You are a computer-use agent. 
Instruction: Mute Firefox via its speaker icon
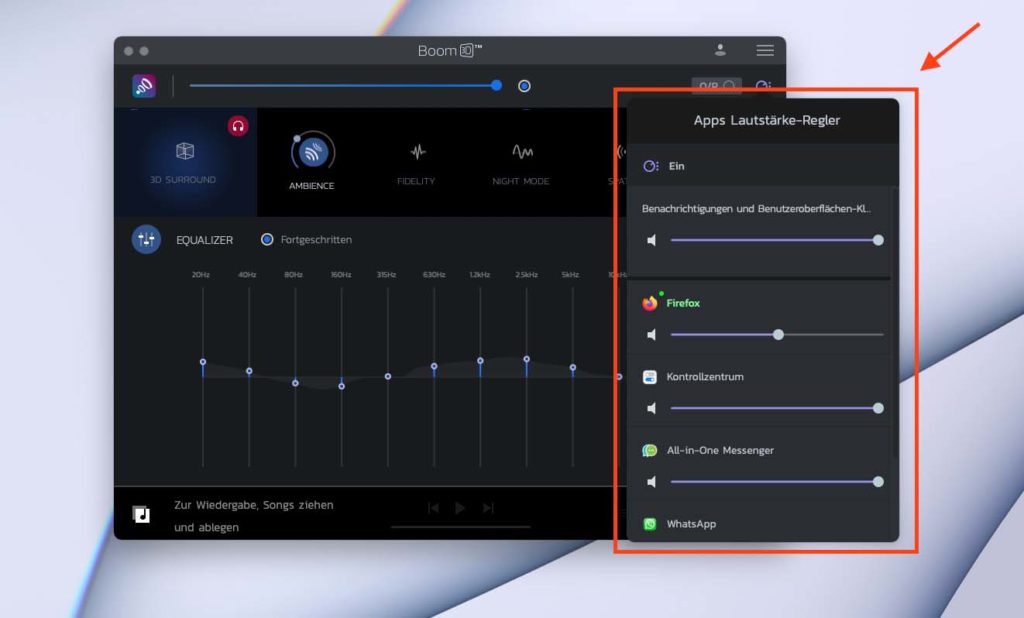click(x=652, y=334)
